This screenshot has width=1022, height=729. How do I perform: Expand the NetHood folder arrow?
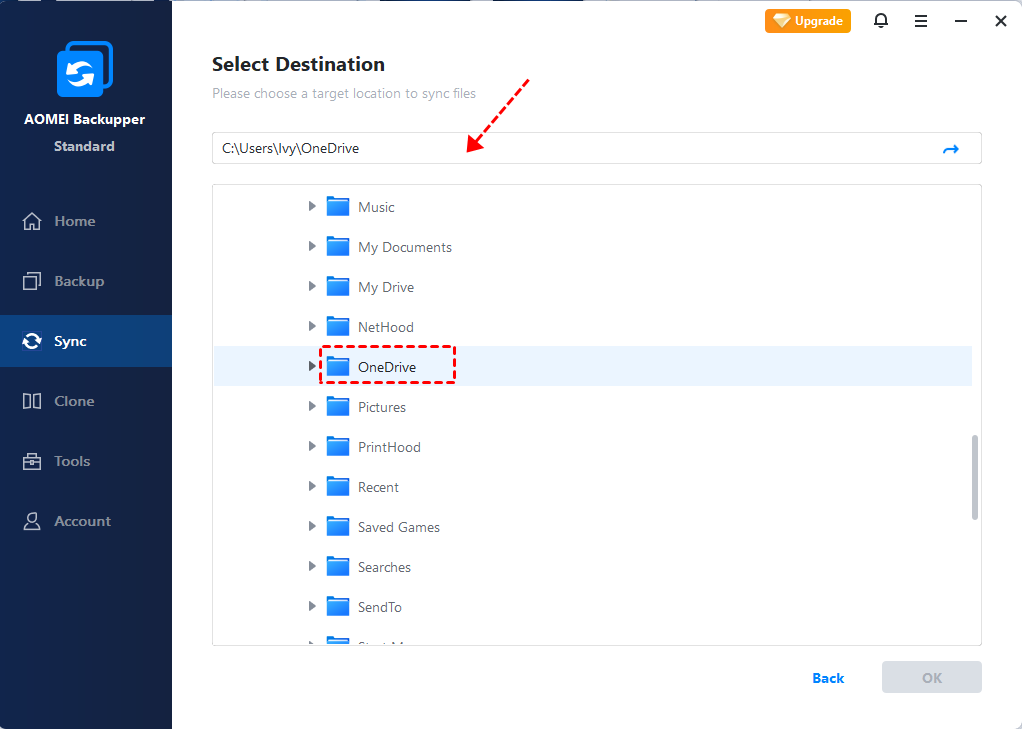point(312,327)
